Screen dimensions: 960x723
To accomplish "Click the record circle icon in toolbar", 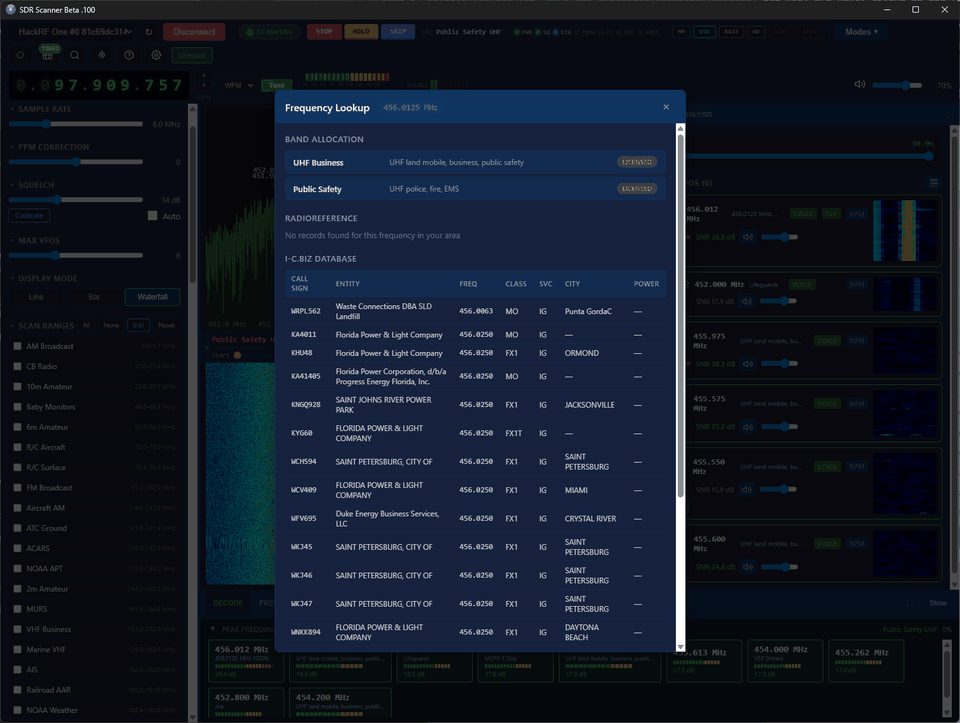I will (20, 55).
